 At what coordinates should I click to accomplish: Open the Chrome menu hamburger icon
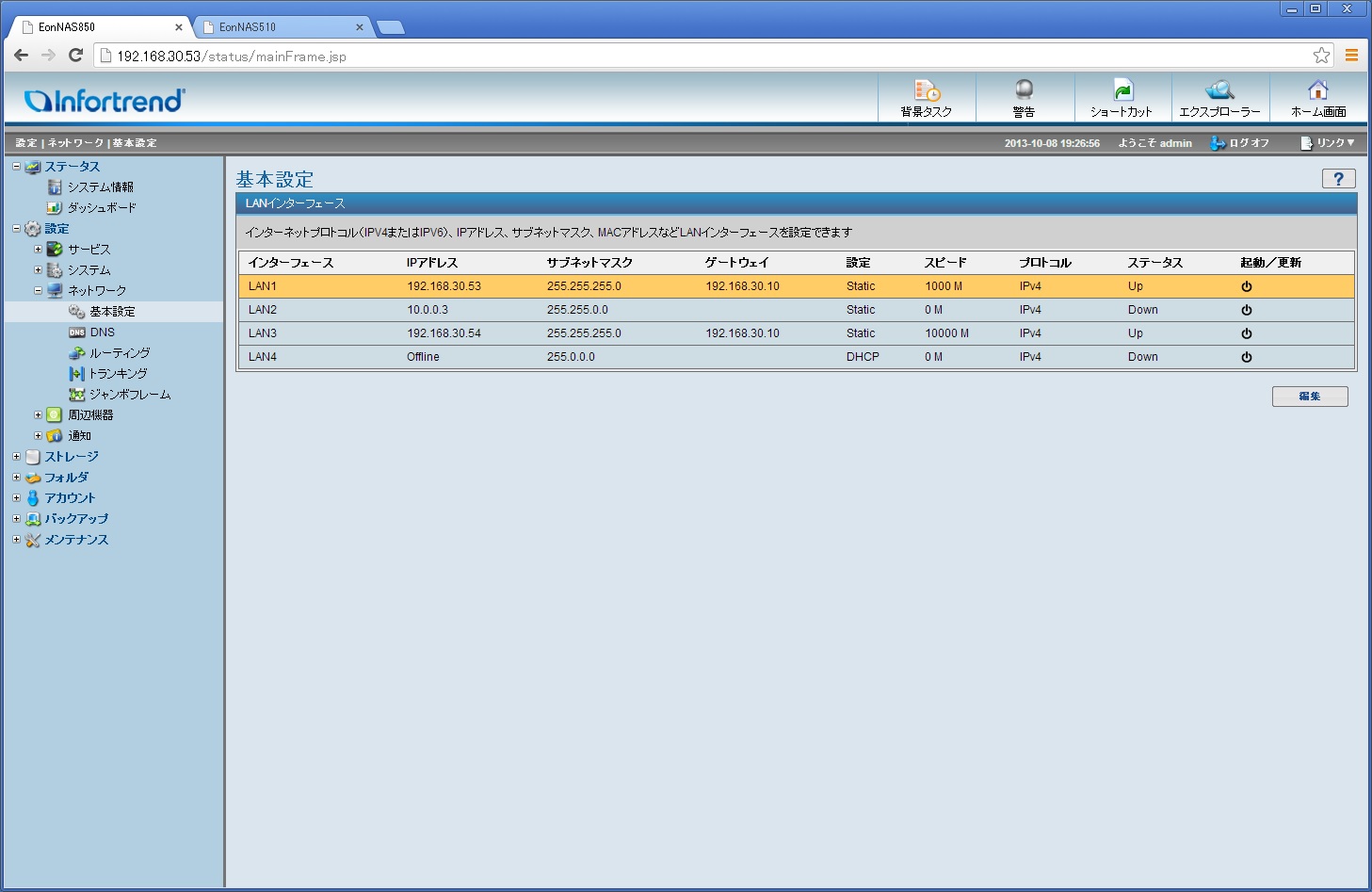1351,56
